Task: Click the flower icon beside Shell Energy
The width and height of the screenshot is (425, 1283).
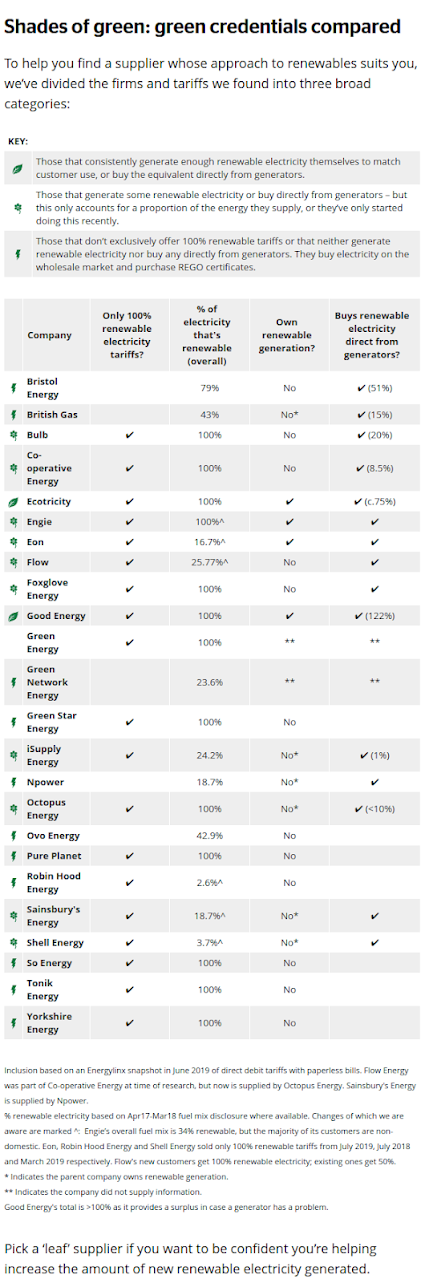Action: (14, 942)
